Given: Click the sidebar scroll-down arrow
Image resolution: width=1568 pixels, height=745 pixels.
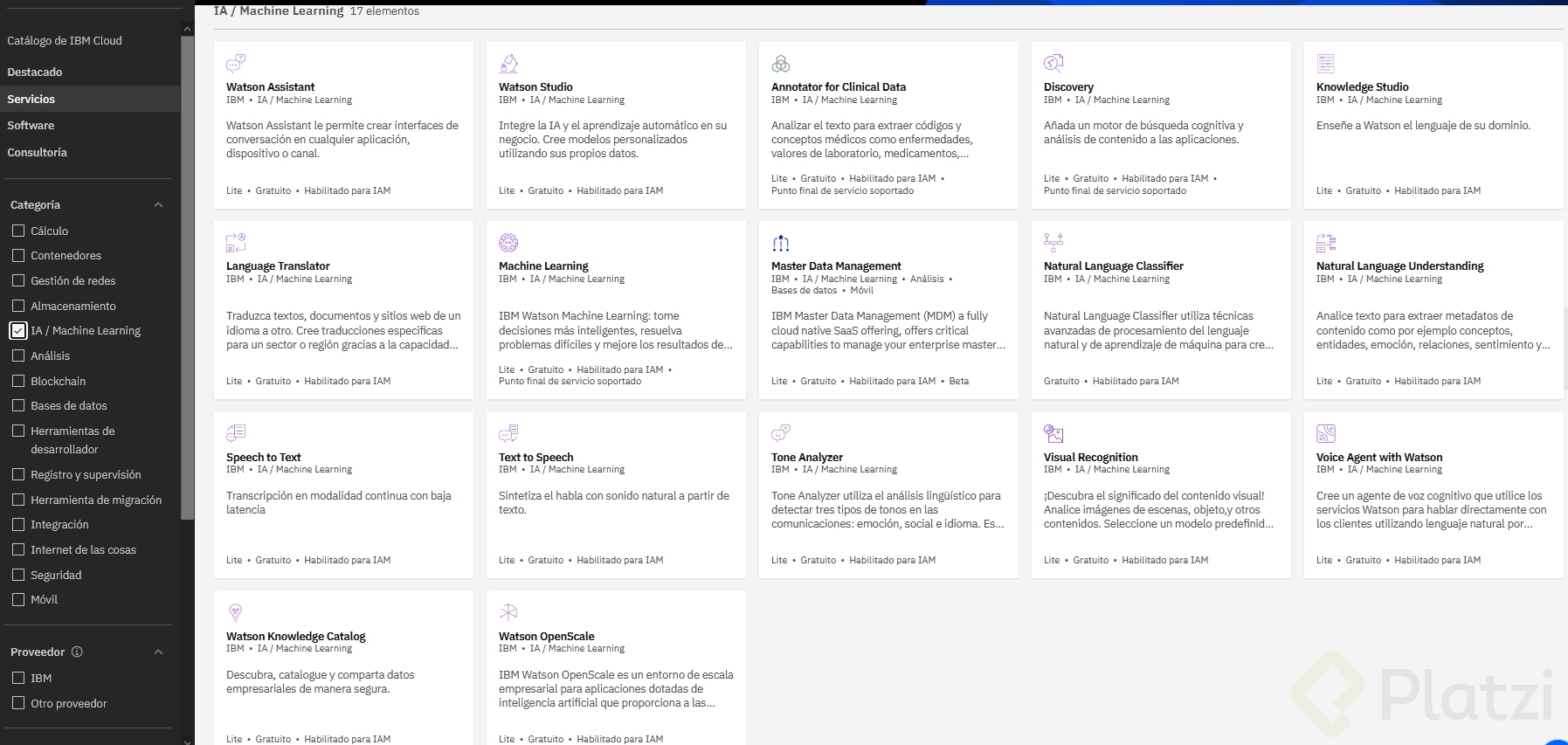Looking at the screenshot, I should coord(187,741).
